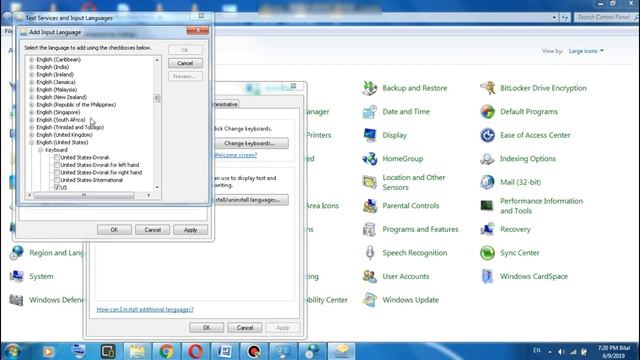
Task: Select English (United Kingdom) in the list
Action: coord(64,135)
